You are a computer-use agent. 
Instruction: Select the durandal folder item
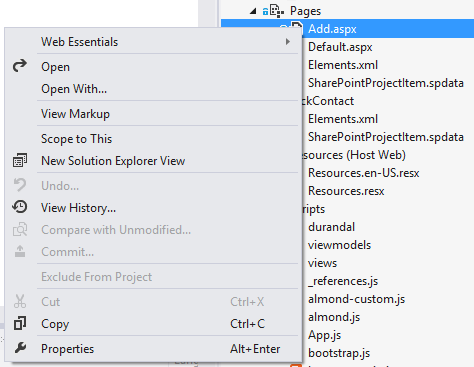click(x=332, y=227)
